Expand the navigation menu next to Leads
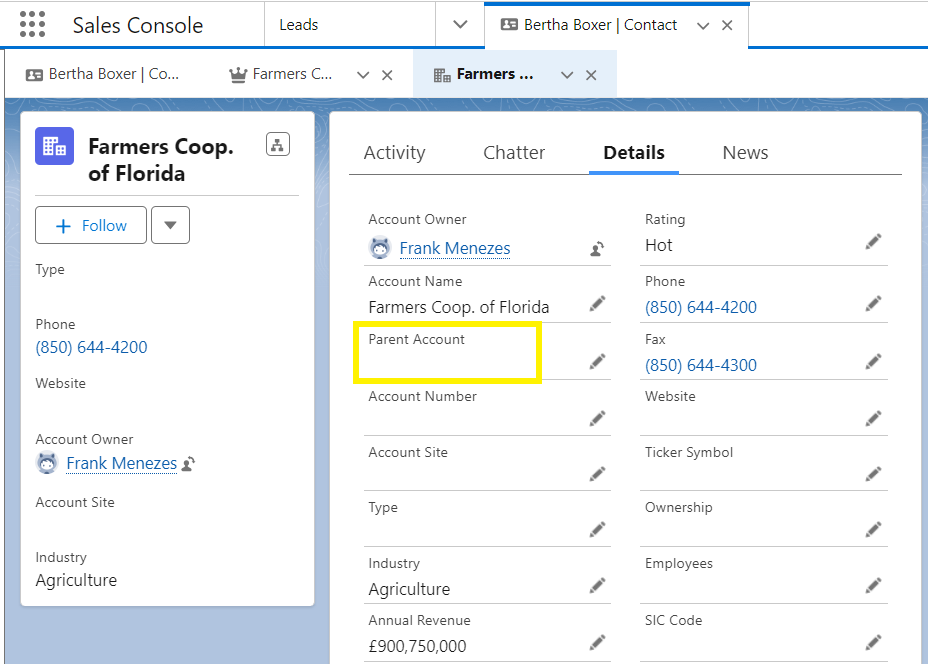The height and width of the screenshot is (664, 928). click(460, 25)
